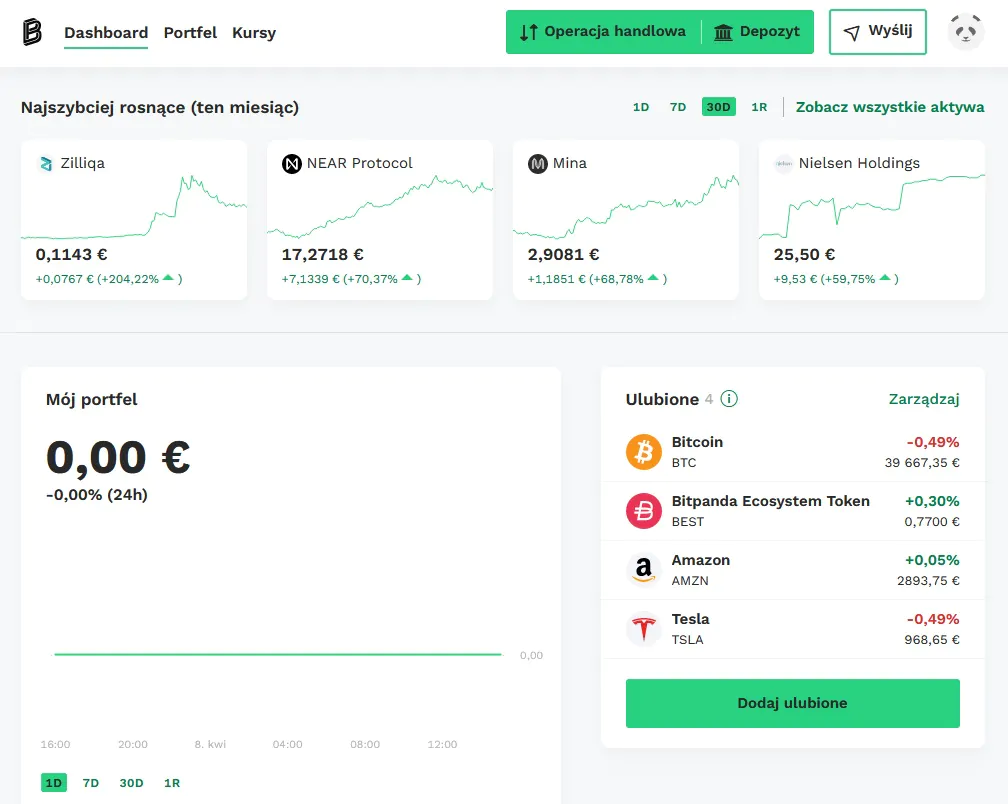Open the panda profile avatar

click(x=966, y=32)
